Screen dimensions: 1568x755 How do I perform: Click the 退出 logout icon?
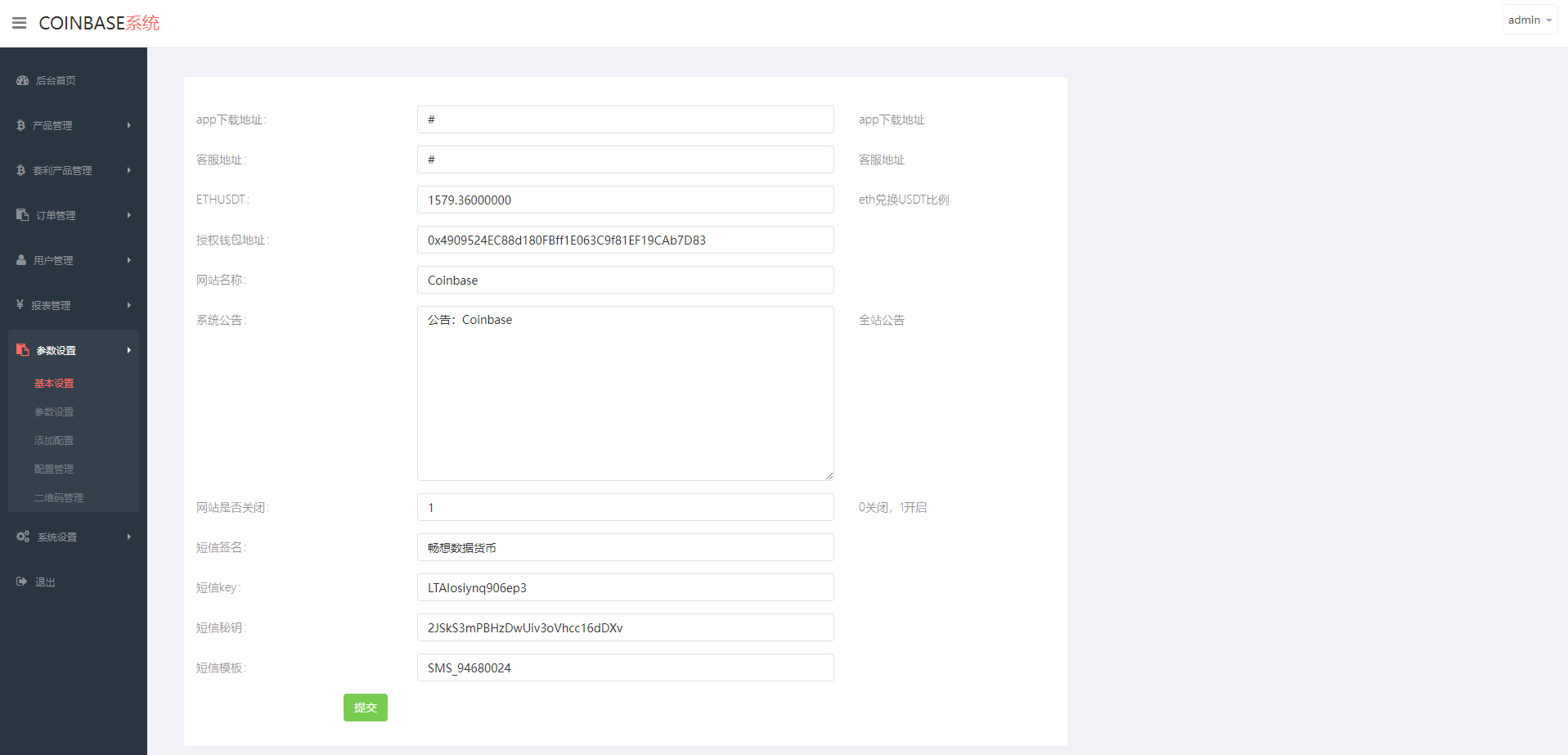coord(21,582)
